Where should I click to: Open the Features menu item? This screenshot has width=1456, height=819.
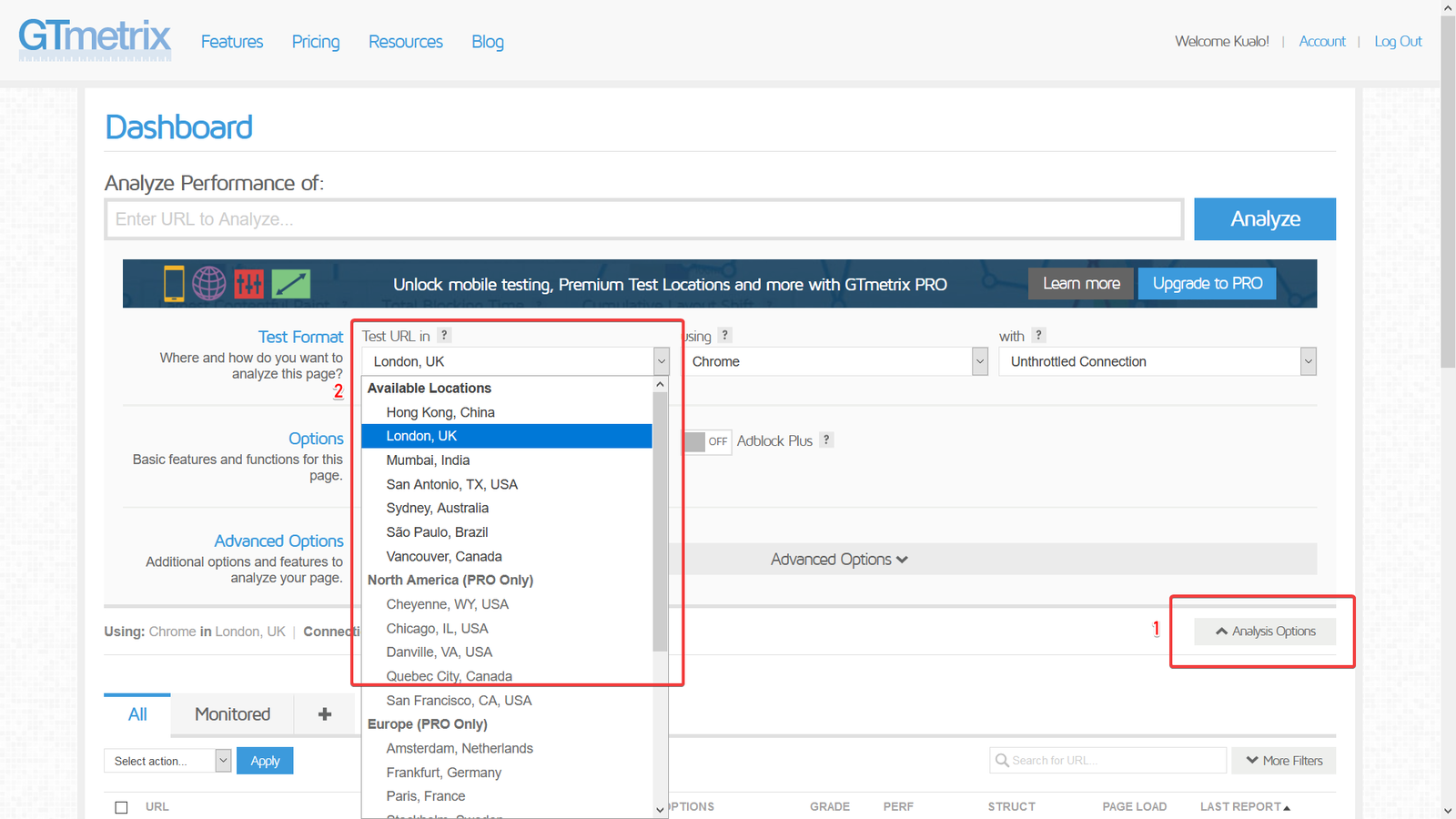pos(232,42)
